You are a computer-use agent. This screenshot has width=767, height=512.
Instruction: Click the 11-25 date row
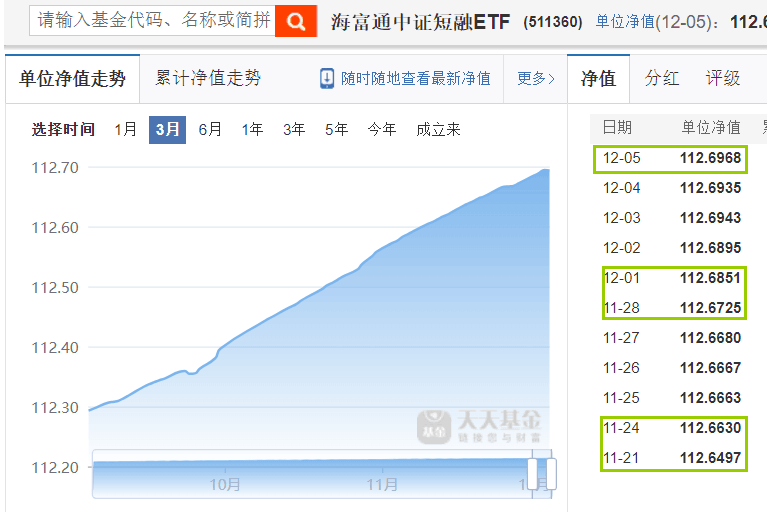pyautogui.click(x=622, y=398)
